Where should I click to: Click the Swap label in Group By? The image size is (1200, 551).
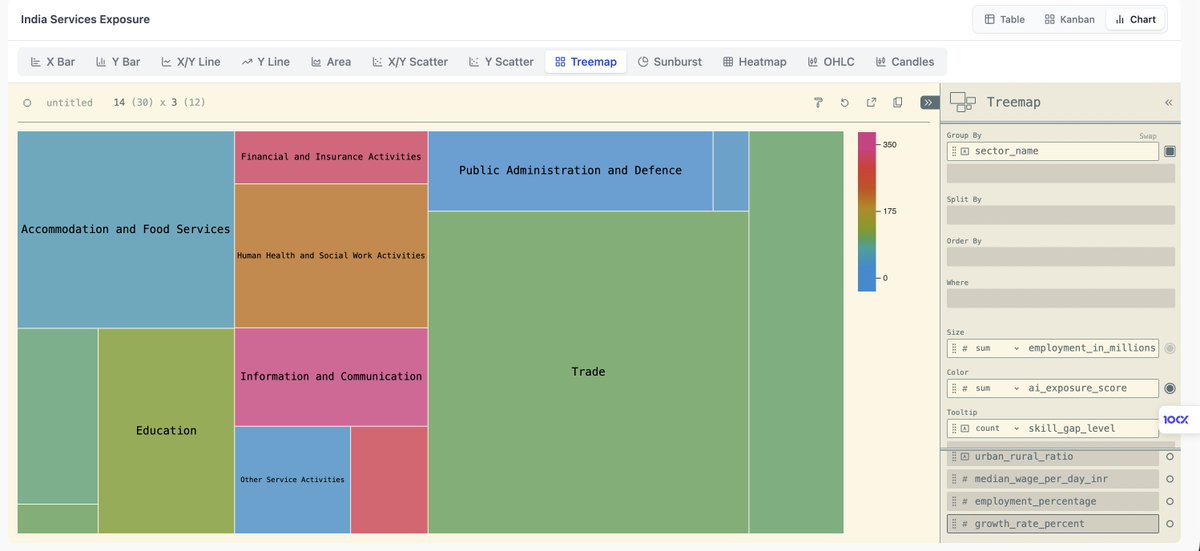(1147, 136)
